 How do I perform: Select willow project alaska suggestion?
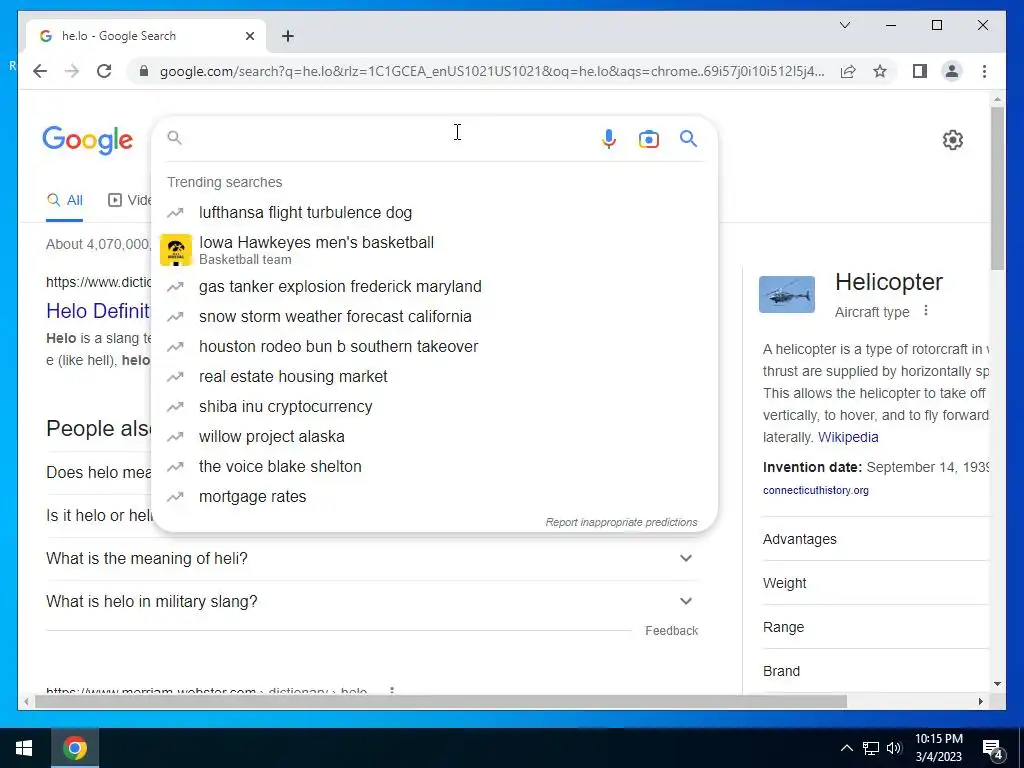coord(434,436)
